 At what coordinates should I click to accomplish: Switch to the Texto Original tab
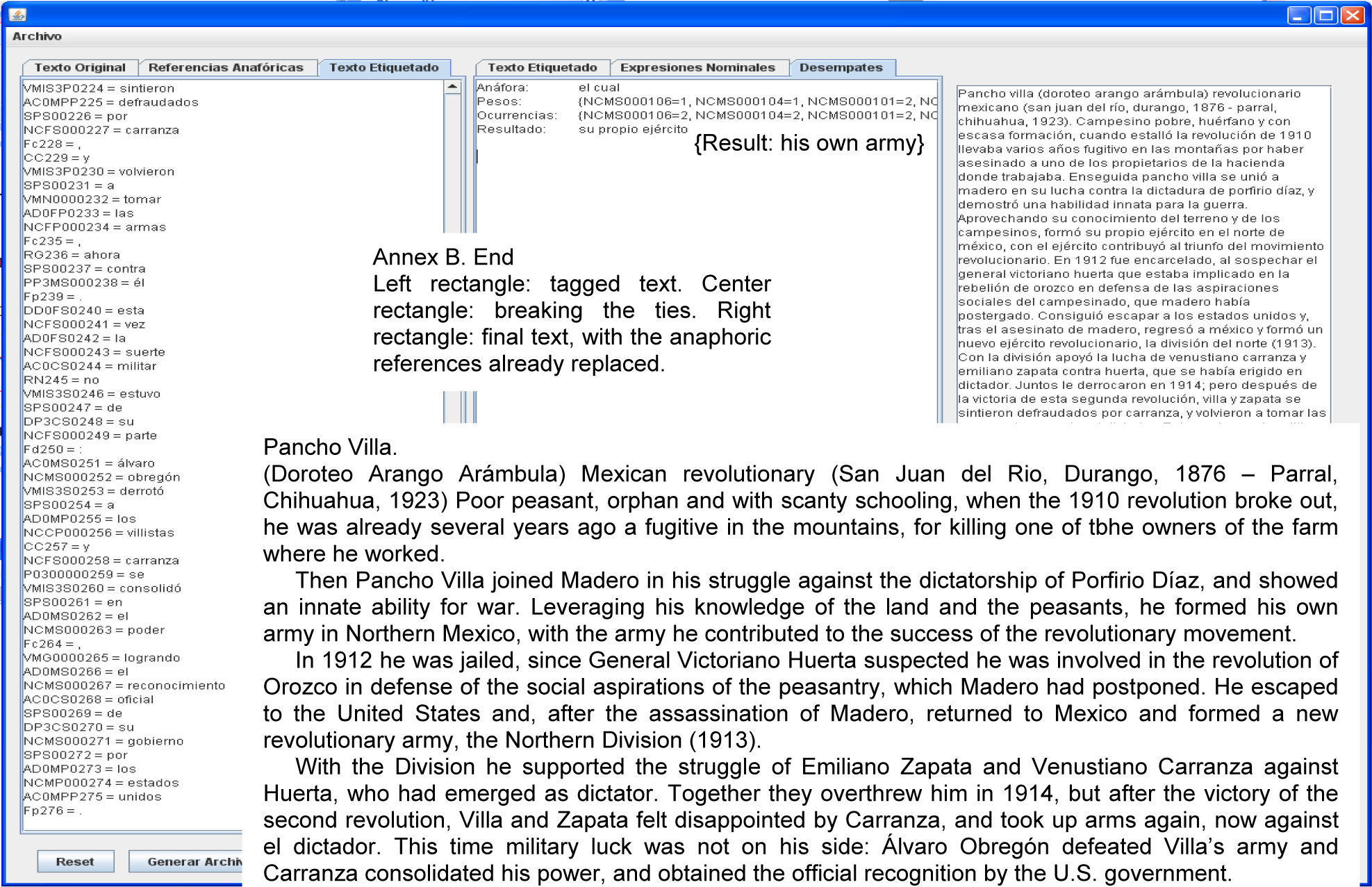pyautogui.click(x=80, y=67)
